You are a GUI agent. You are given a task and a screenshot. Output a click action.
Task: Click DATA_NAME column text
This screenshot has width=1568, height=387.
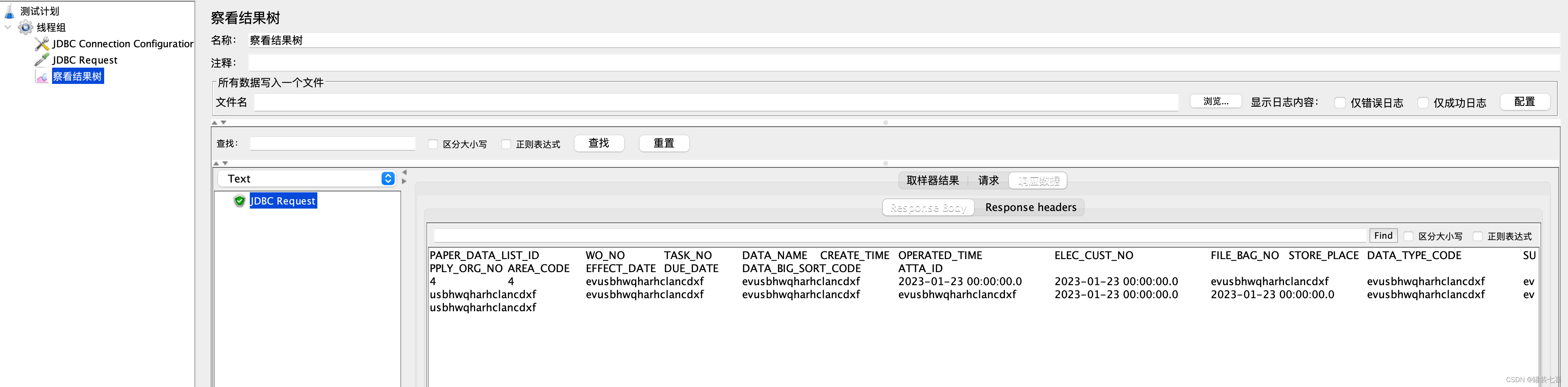(x=774, y=255)
